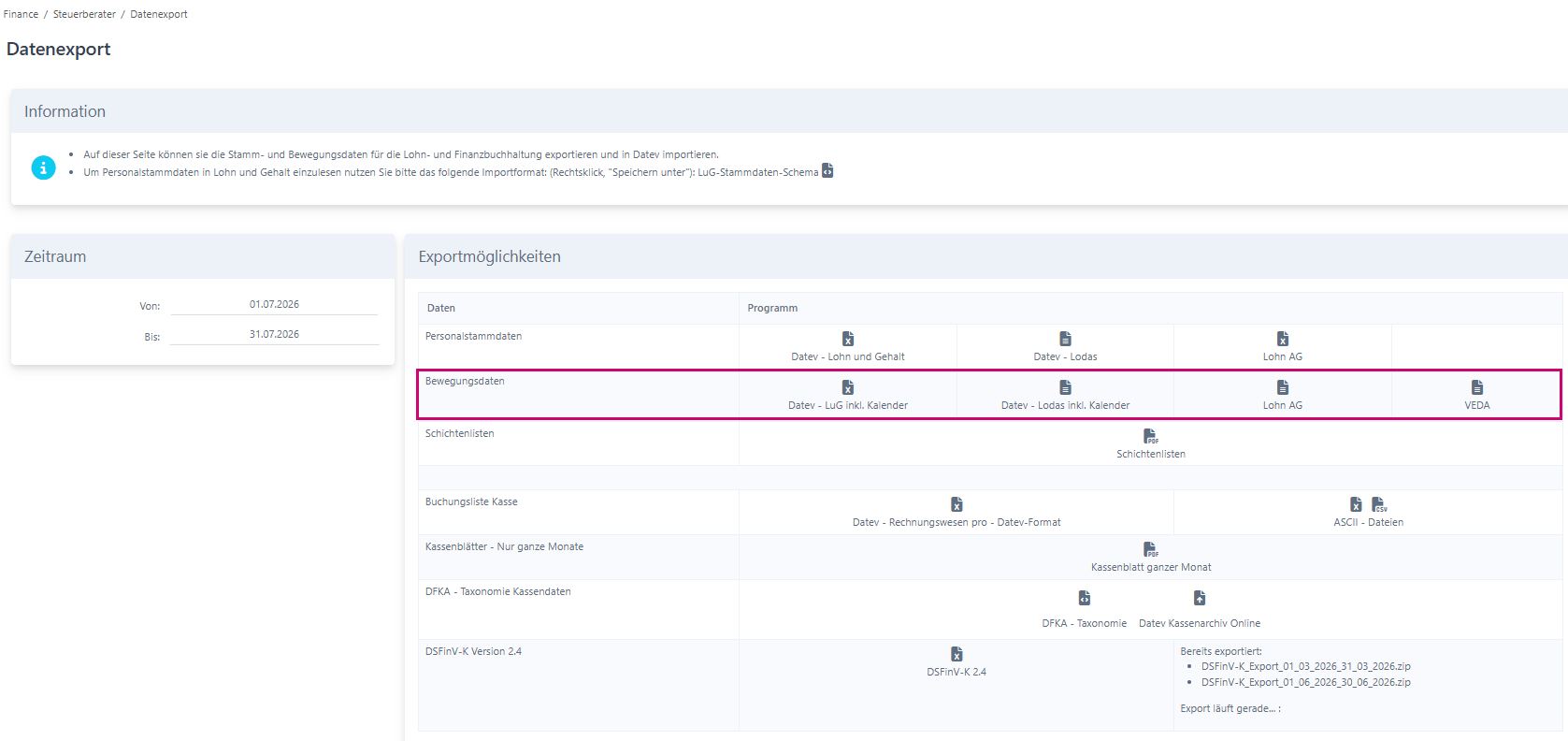1568x741 pixels.
Task: Click the LuG-Stammdaten-Schema link text
Action: [757, 173]
